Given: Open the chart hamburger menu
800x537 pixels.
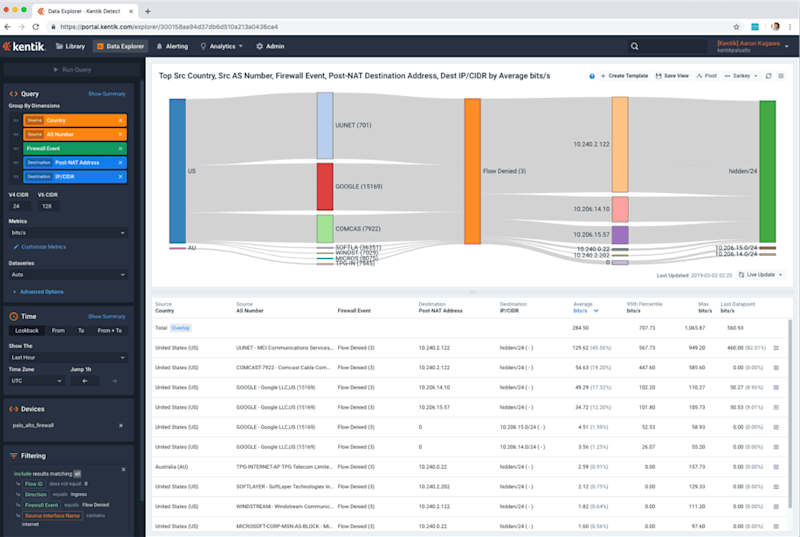Looking at the screenshot, I should point(781,76).
